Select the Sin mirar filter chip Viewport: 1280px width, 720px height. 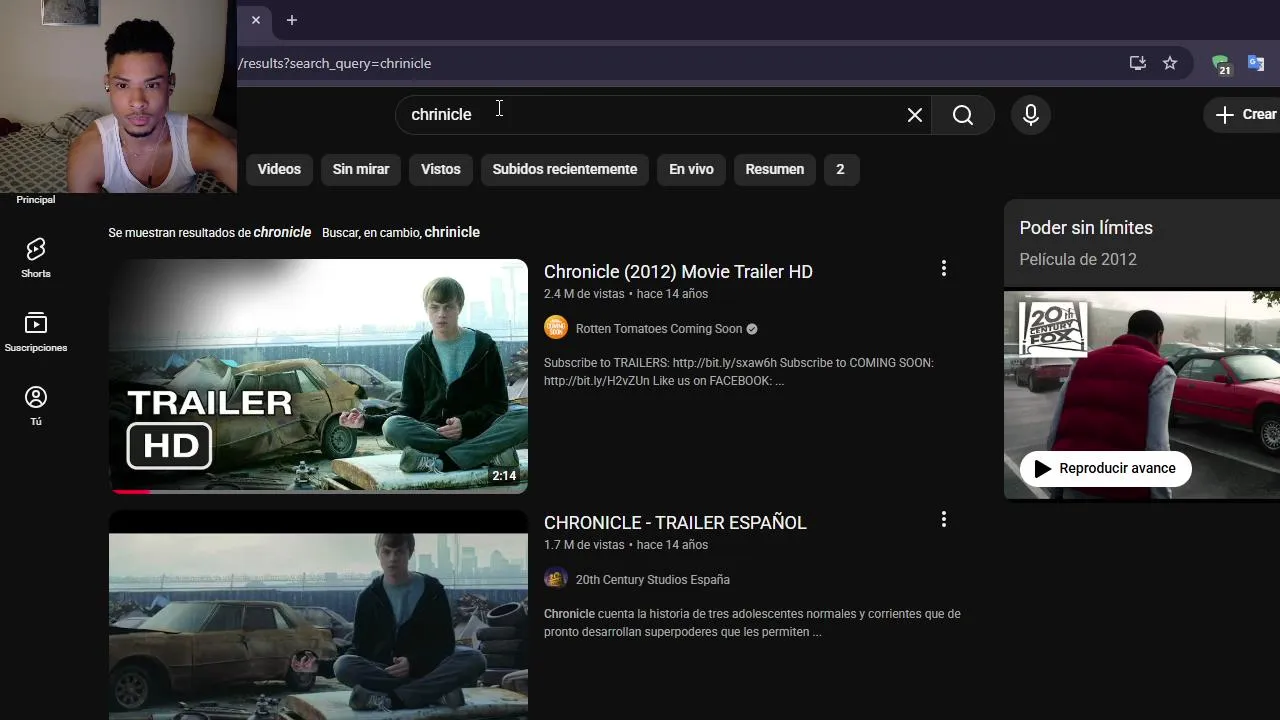tap(361, 169)
